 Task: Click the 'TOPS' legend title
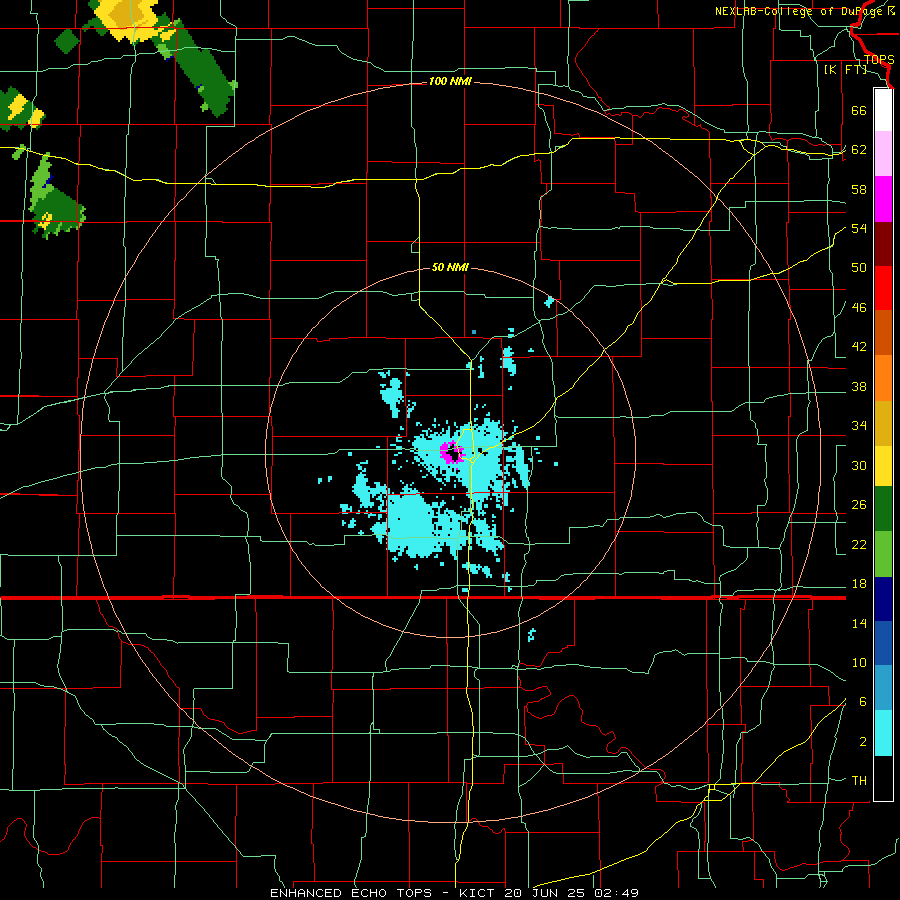(x=878, y=60)
